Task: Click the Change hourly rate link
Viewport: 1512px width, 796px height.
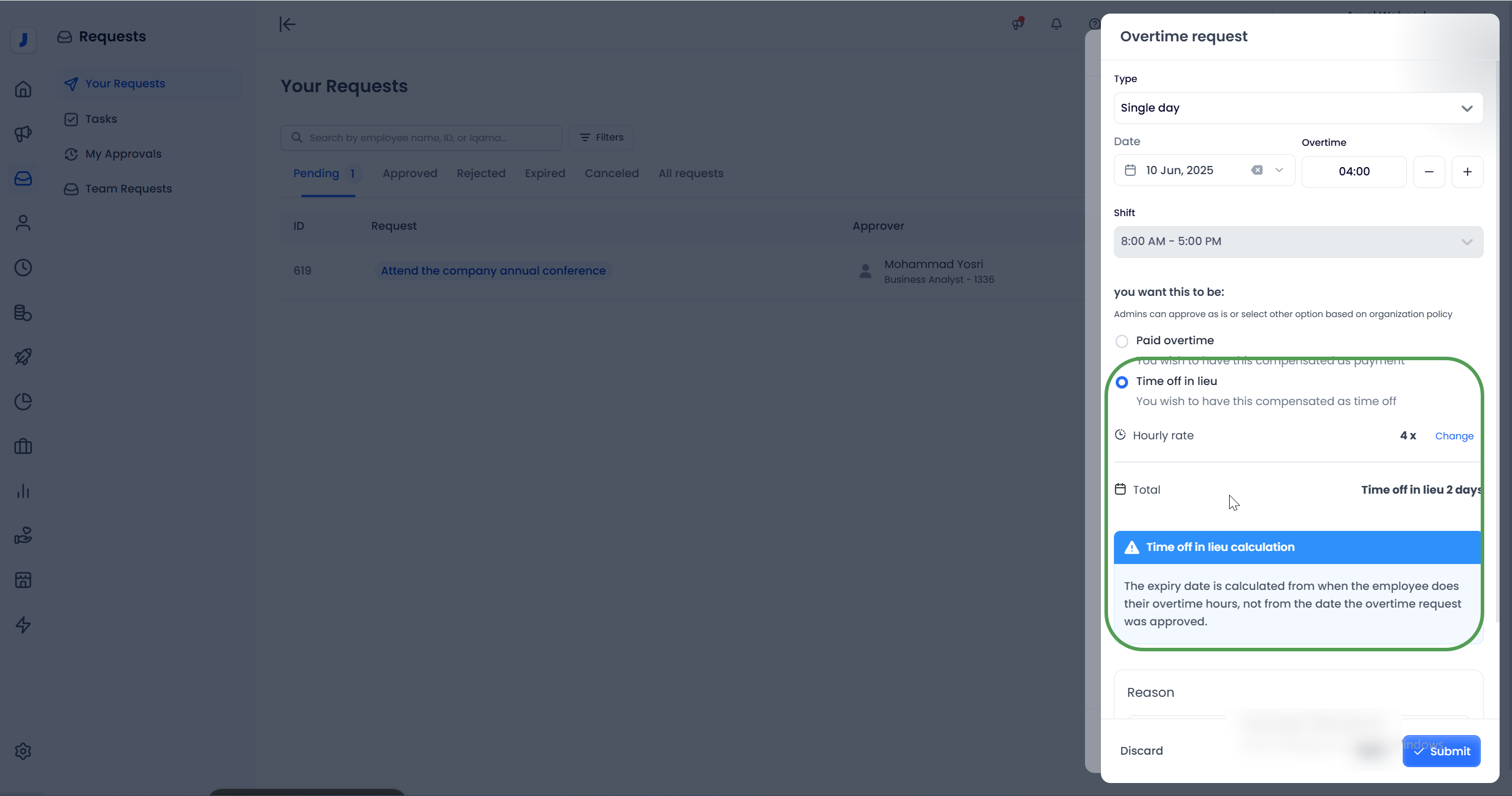Action: tap(1454, 436)
